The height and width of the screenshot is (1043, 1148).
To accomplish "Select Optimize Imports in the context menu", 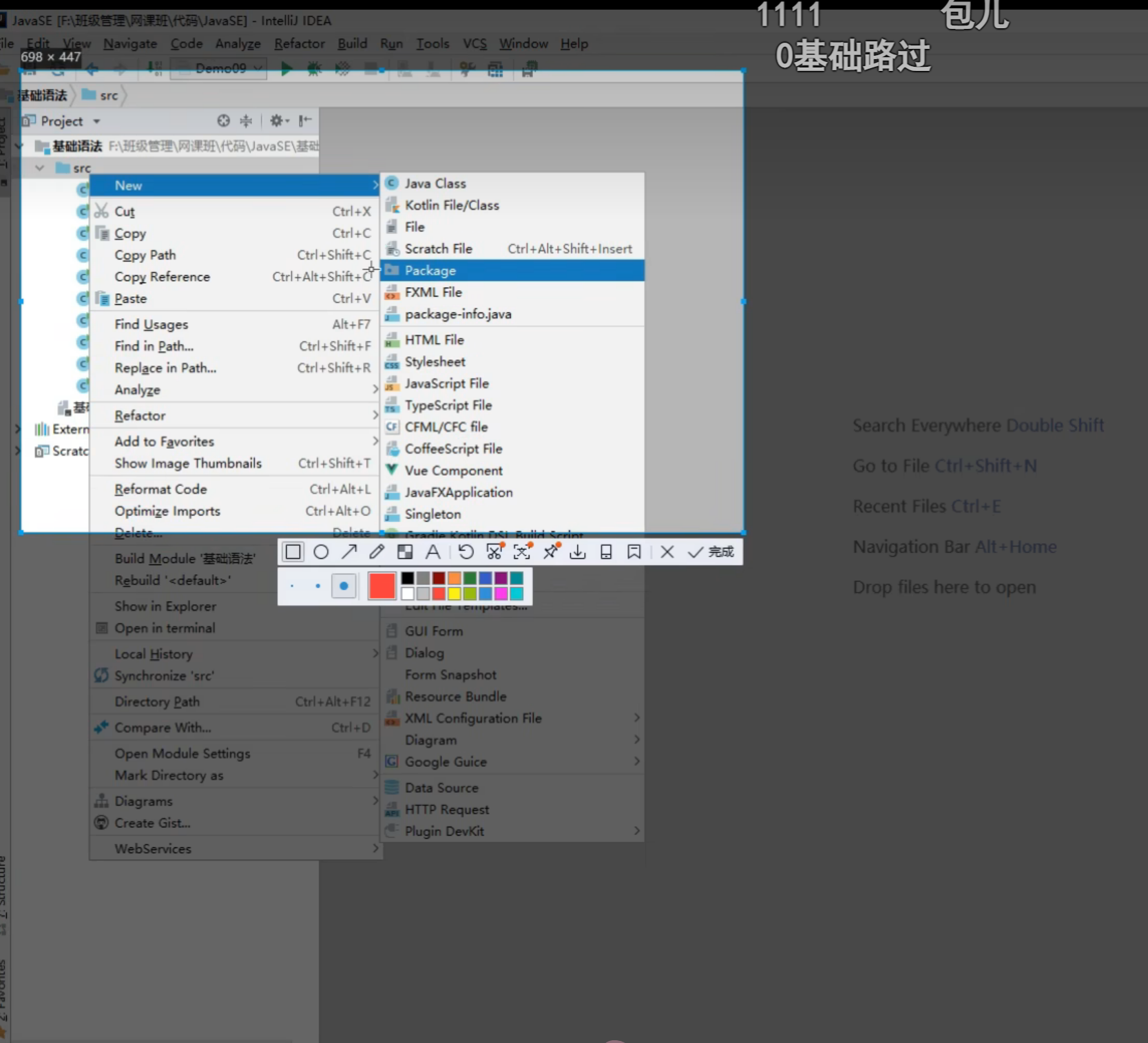I will [x=235, y=512].
